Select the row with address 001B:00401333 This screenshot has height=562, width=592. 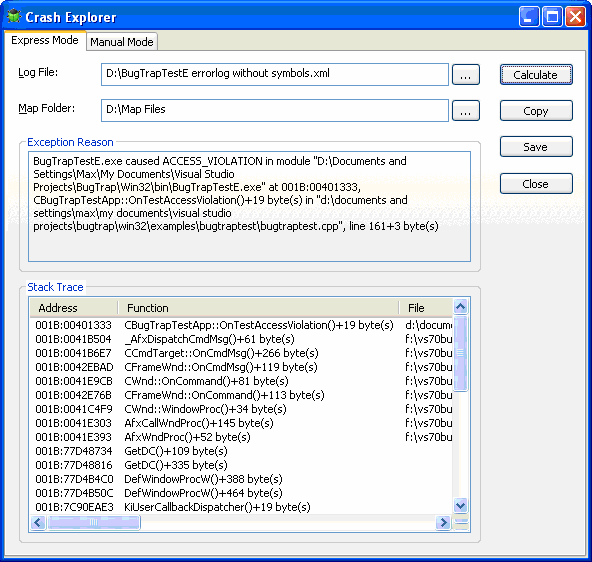[x=241, y=325]
